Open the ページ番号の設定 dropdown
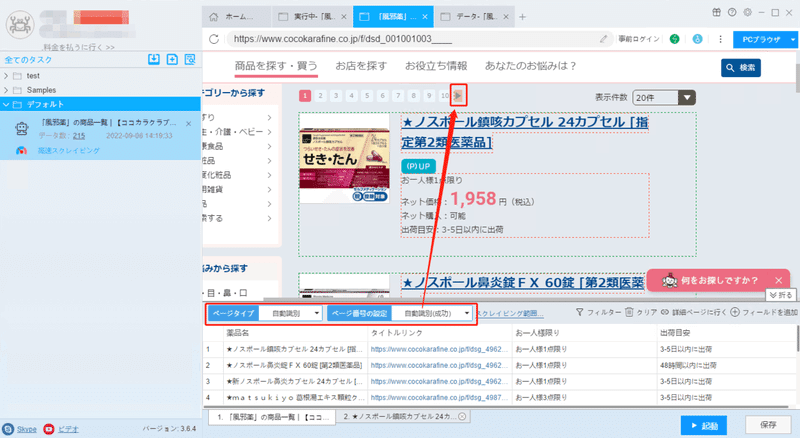The width and height of the screenshot is (800, 438). pyautogui.click(x=432, y=313)
